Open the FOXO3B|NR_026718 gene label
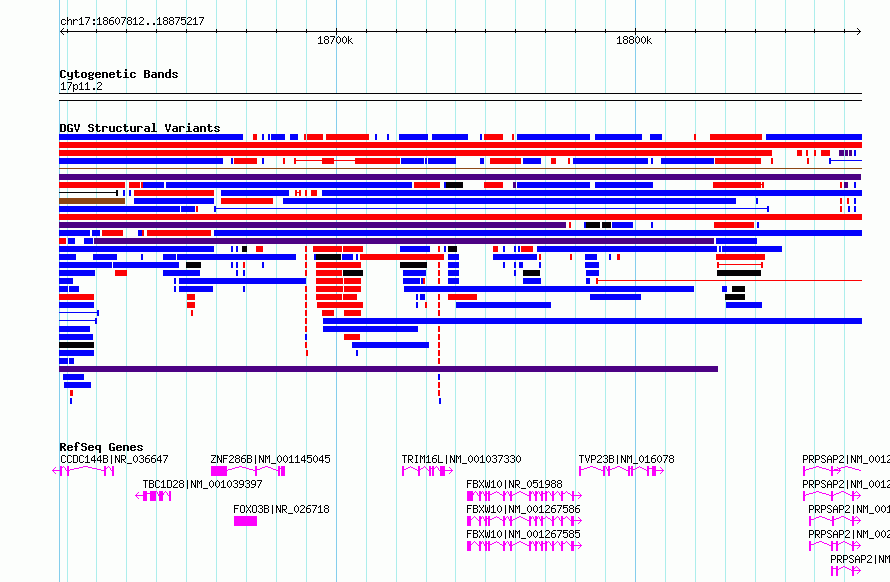Image resolution: width=890 pixels, height=582 pixels. pos(281,509)
